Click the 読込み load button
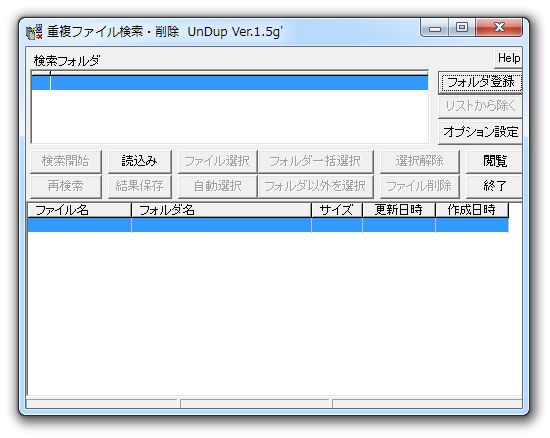 tap(140, 161)
